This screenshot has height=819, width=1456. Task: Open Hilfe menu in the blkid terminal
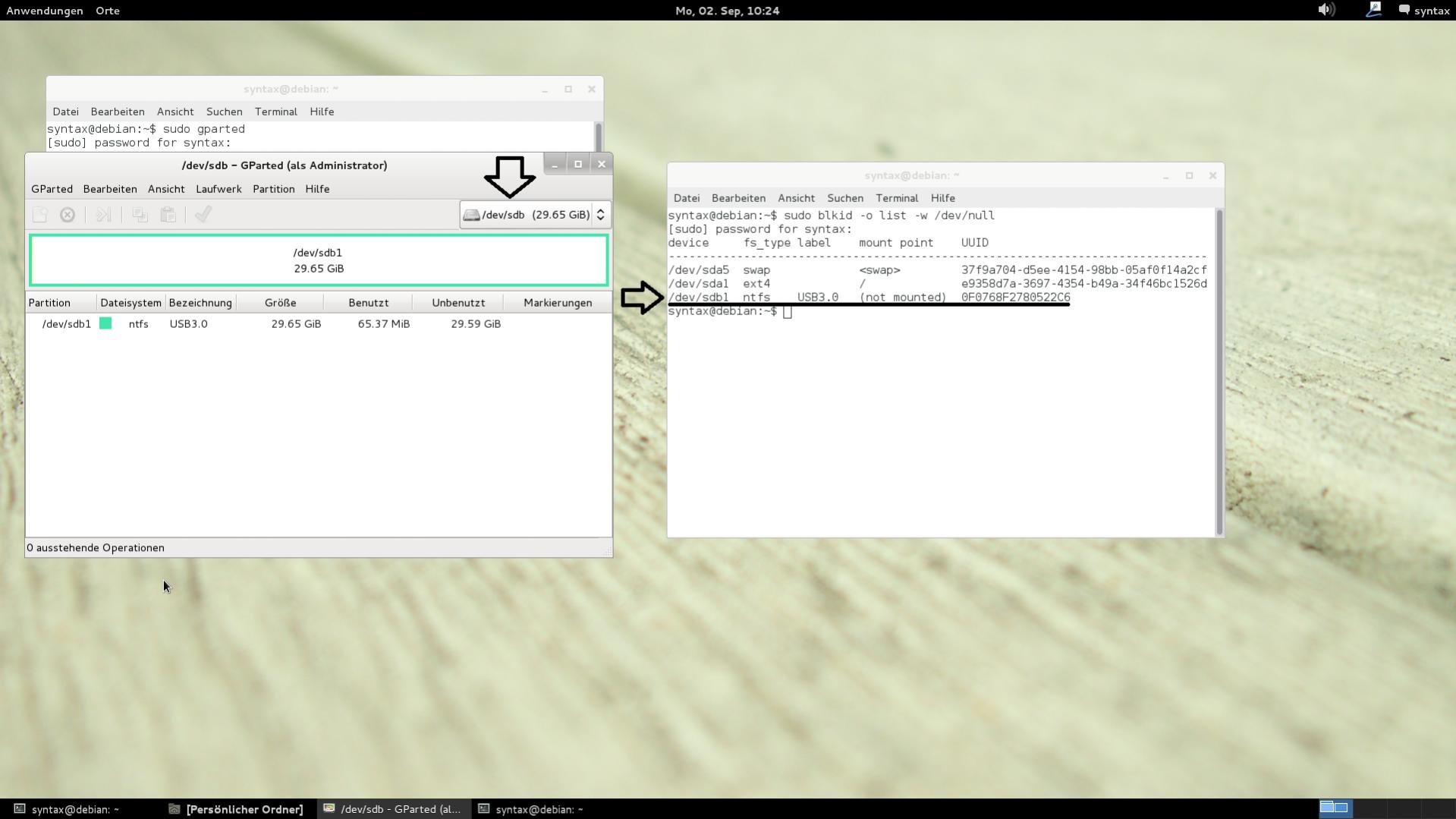point(942,198)
